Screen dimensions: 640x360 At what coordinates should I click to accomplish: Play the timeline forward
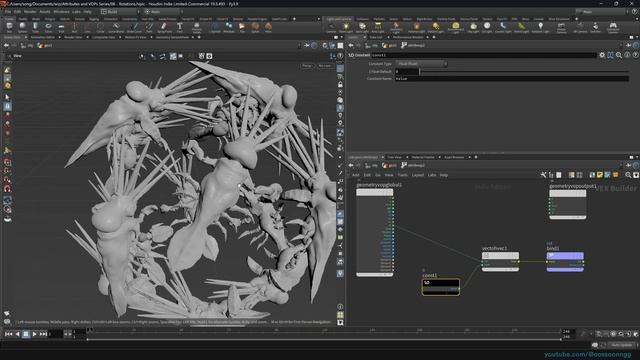34,334
